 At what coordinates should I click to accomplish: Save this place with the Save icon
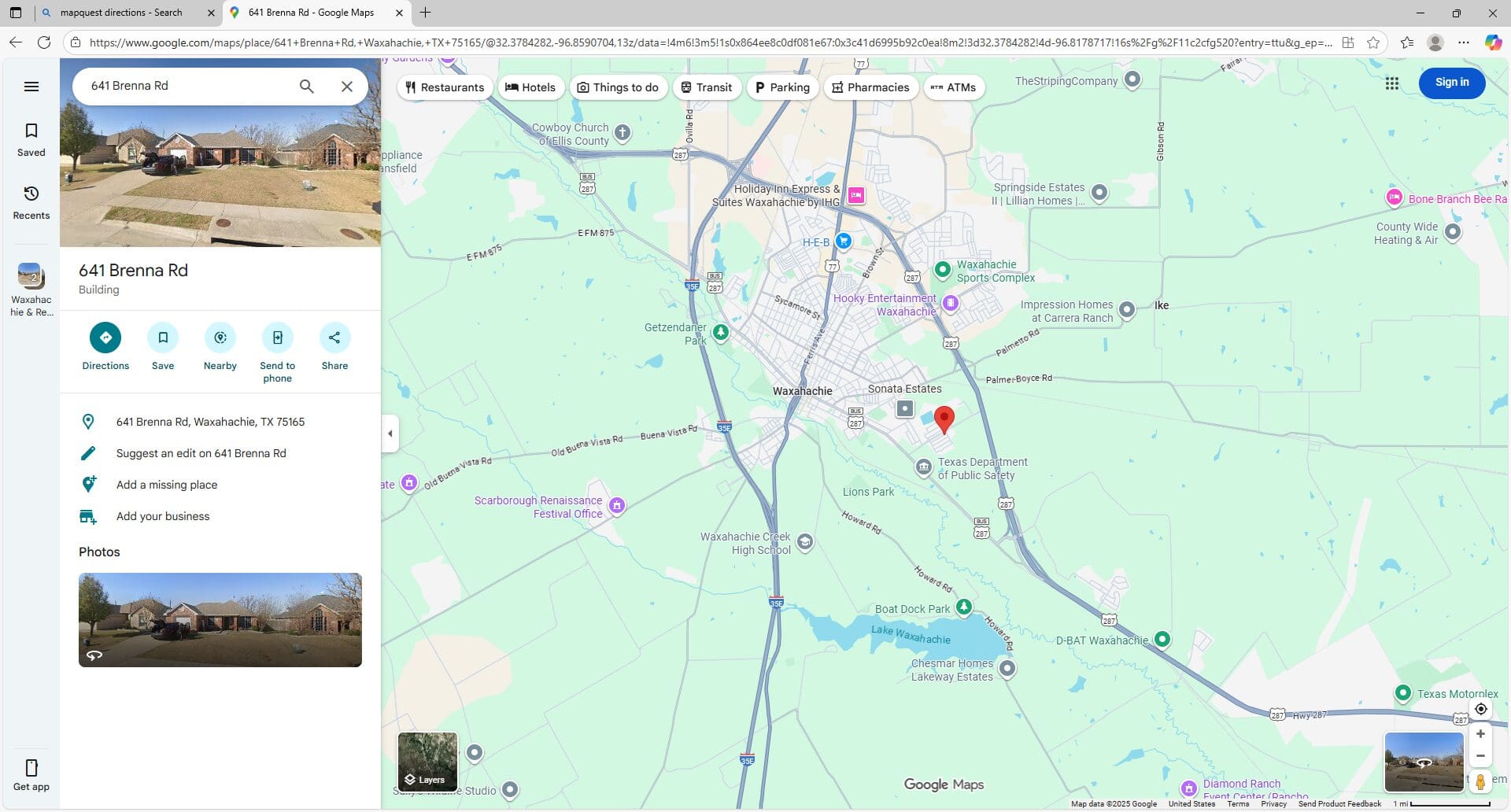click(x=163, y=338)
